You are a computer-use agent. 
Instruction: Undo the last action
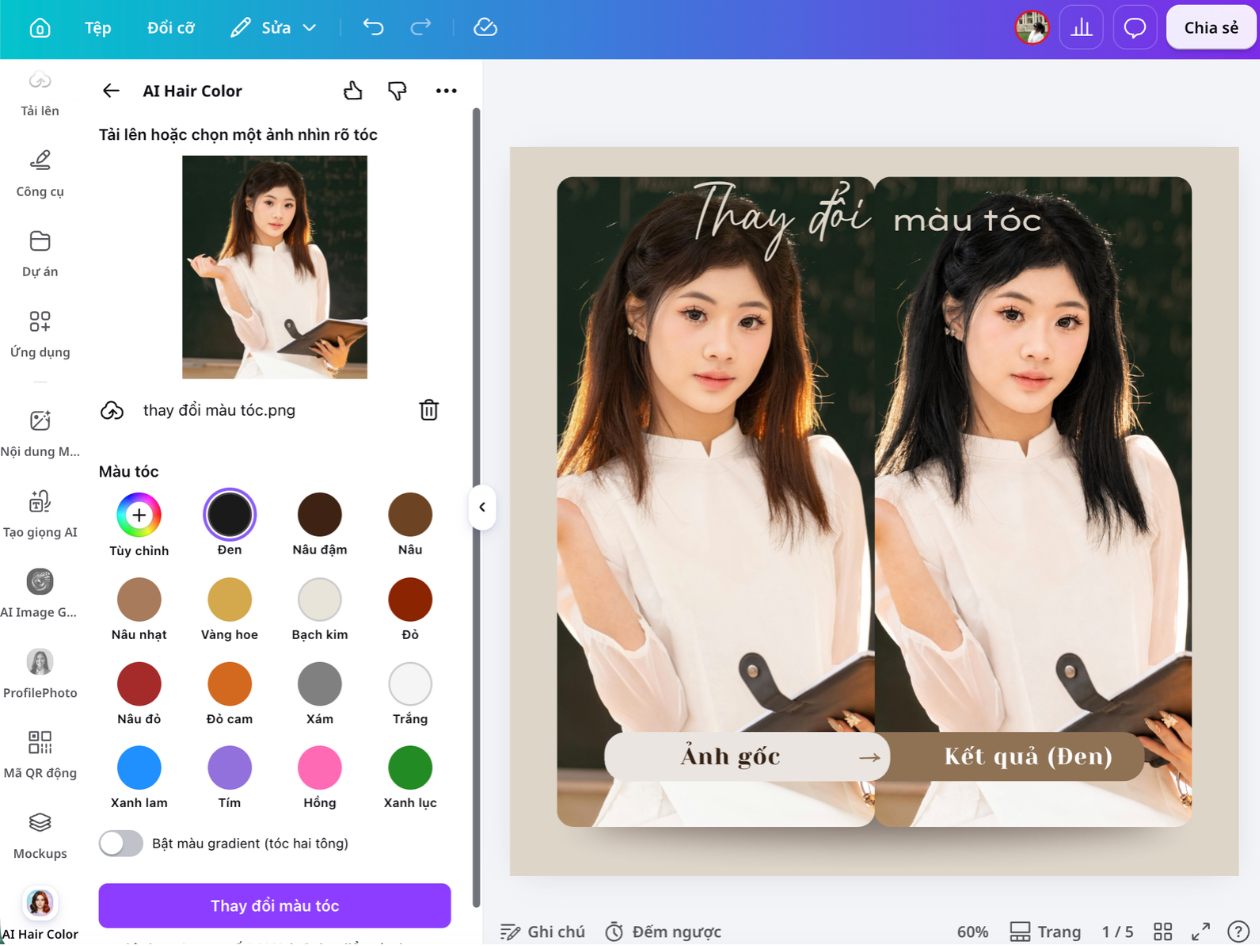(x=373, y=27)
